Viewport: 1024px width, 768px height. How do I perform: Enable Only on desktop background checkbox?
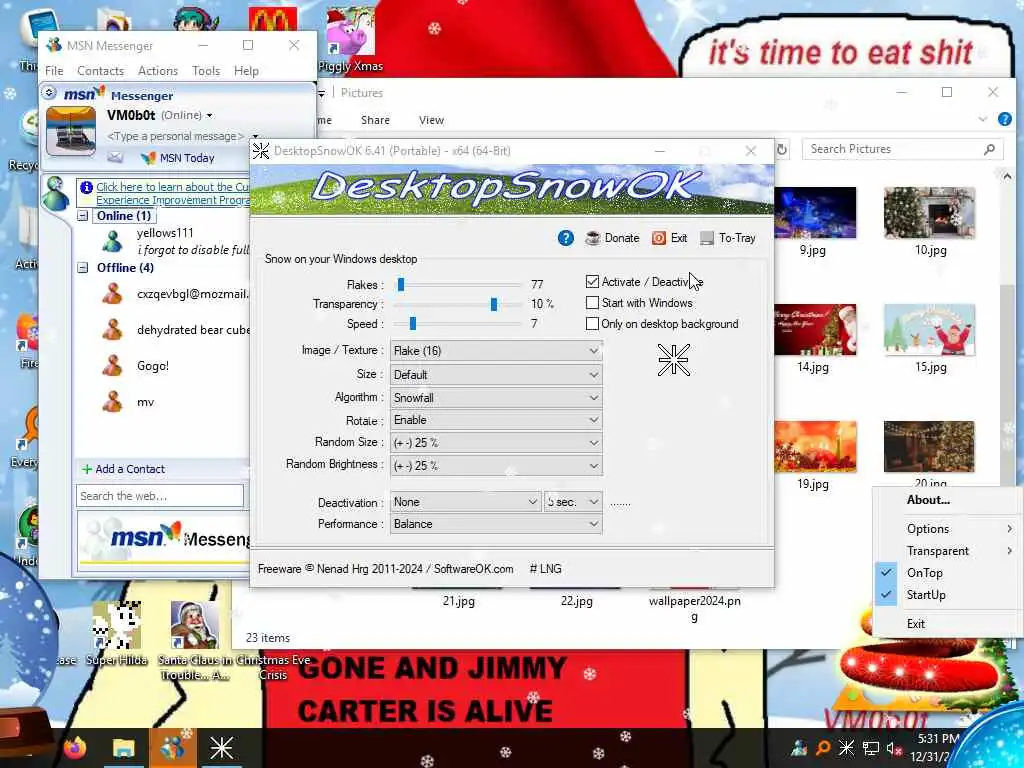tap(592, 324)
